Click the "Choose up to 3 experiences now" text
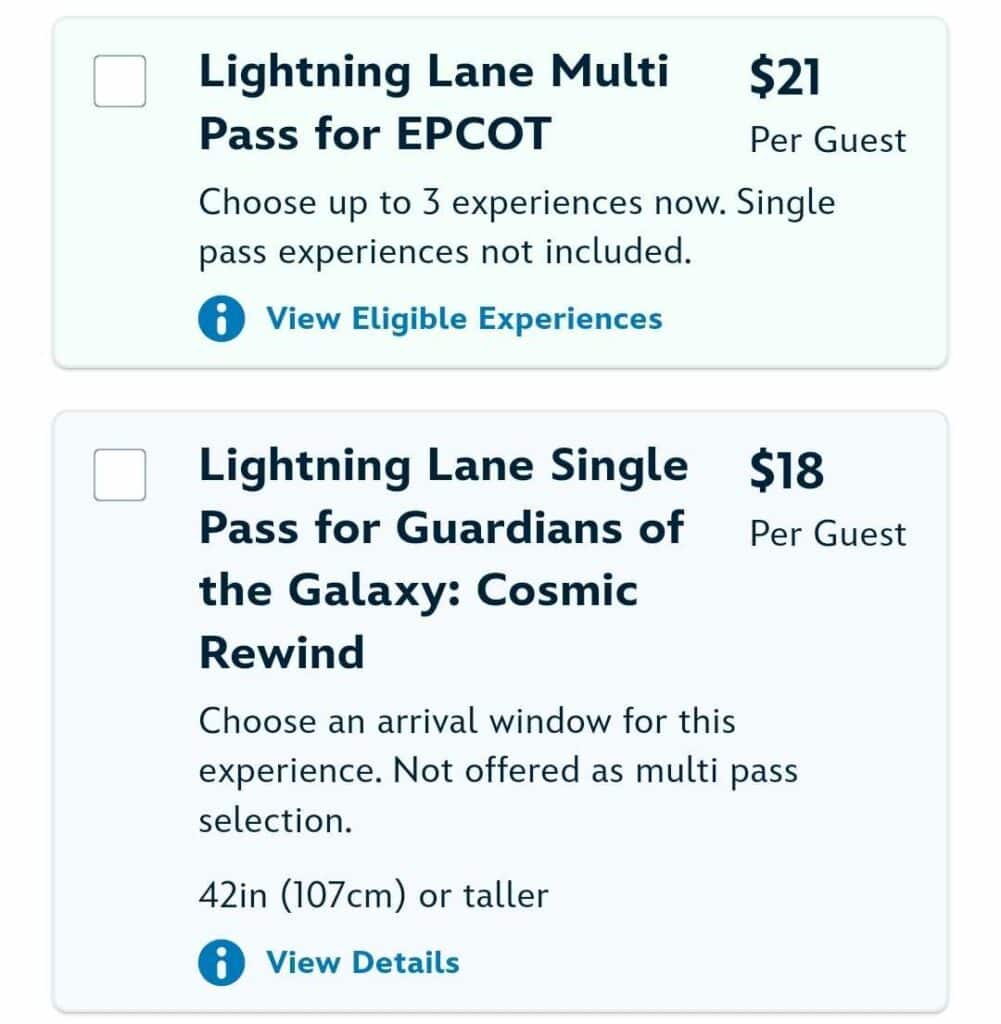1001x1024 pixels. [x=464, y=203]
